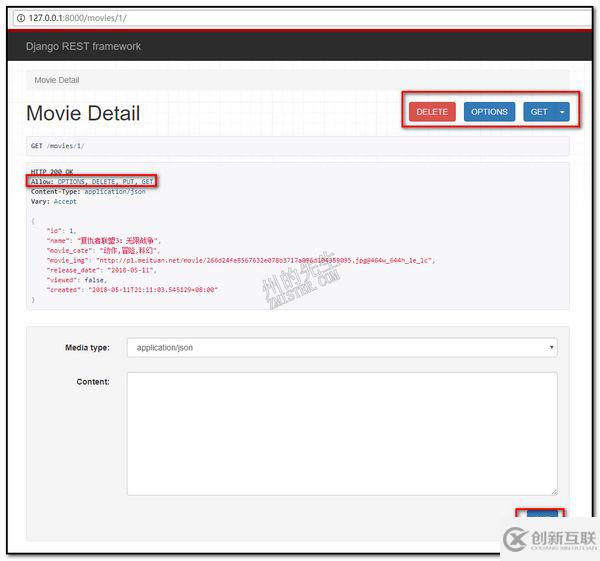The height and width of the screenshot is (561, 600).
Task: Expand the GET format dropdown arrow
Action: pos(562,112)
